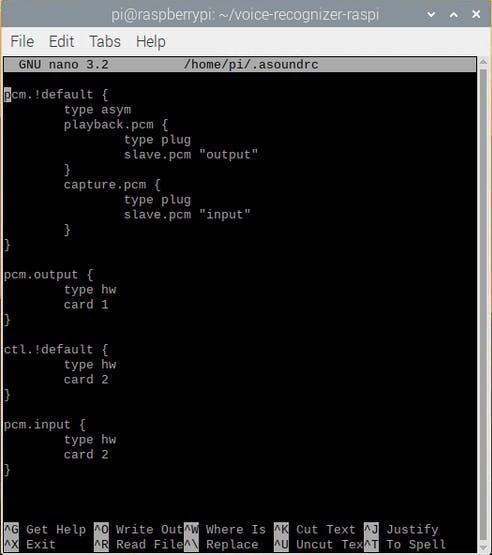The image size is (492, 555).
Task: Click the ^J Justify shortcut
Action: click(401, 530)
